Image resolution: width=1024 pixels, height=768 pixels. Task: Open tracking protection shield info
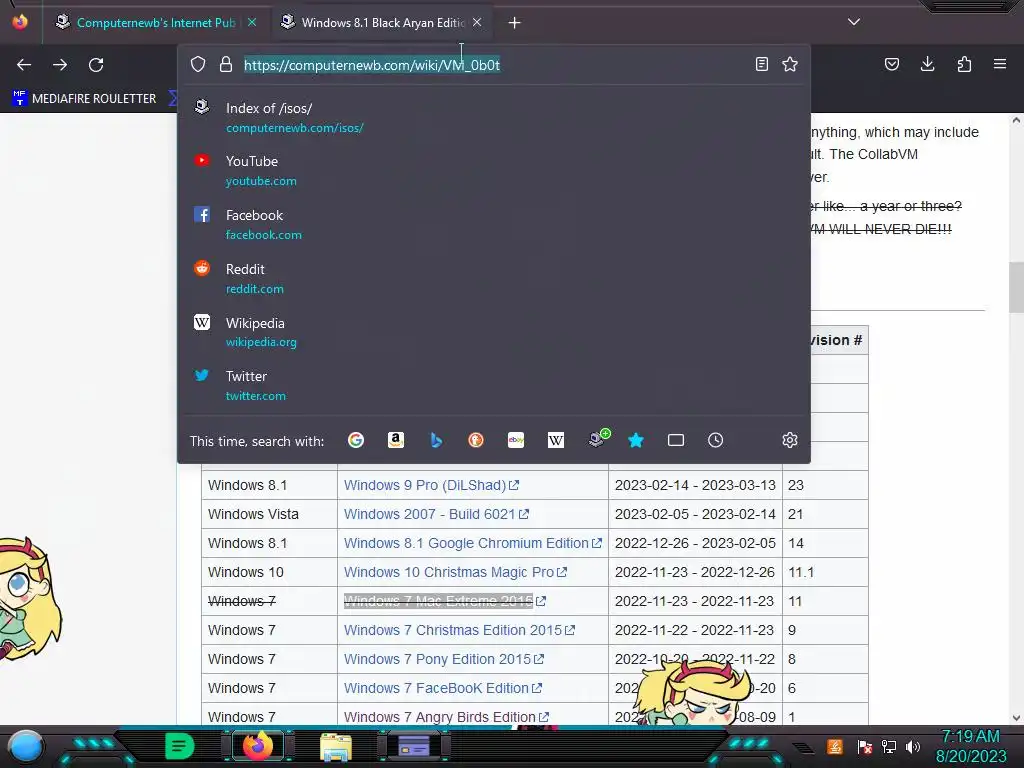(x=198, y=64)
